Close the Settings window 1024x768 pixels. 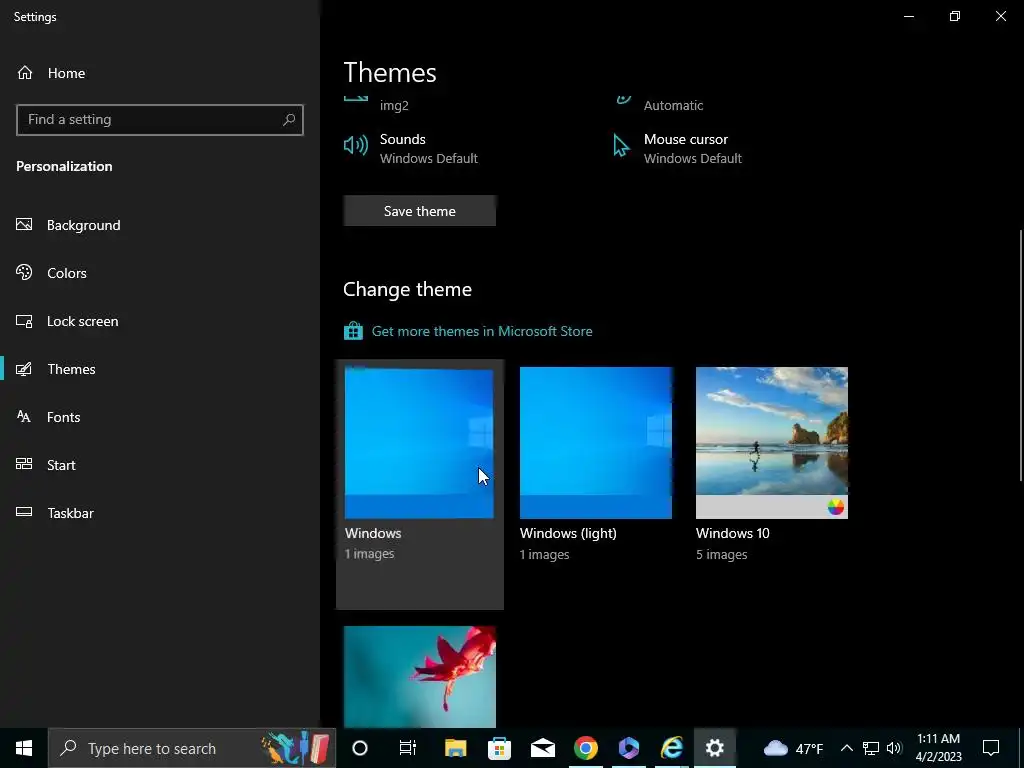[1000, 16]
